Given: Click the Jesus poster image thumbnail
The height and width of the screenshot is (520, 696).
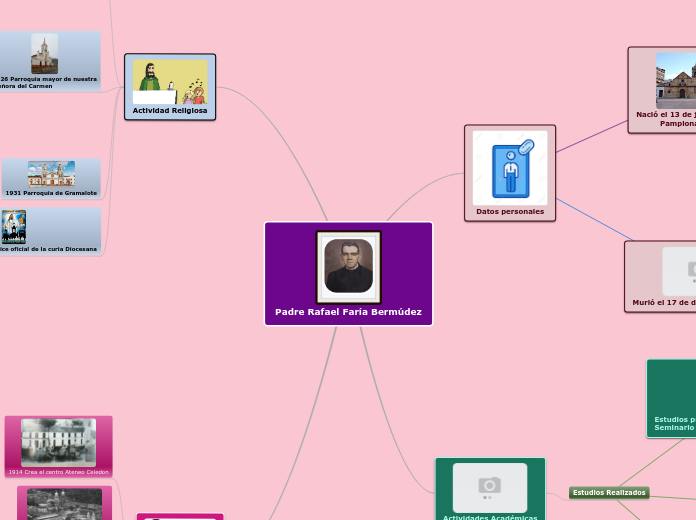Looking at the screenshot, I should coord(14,227).
